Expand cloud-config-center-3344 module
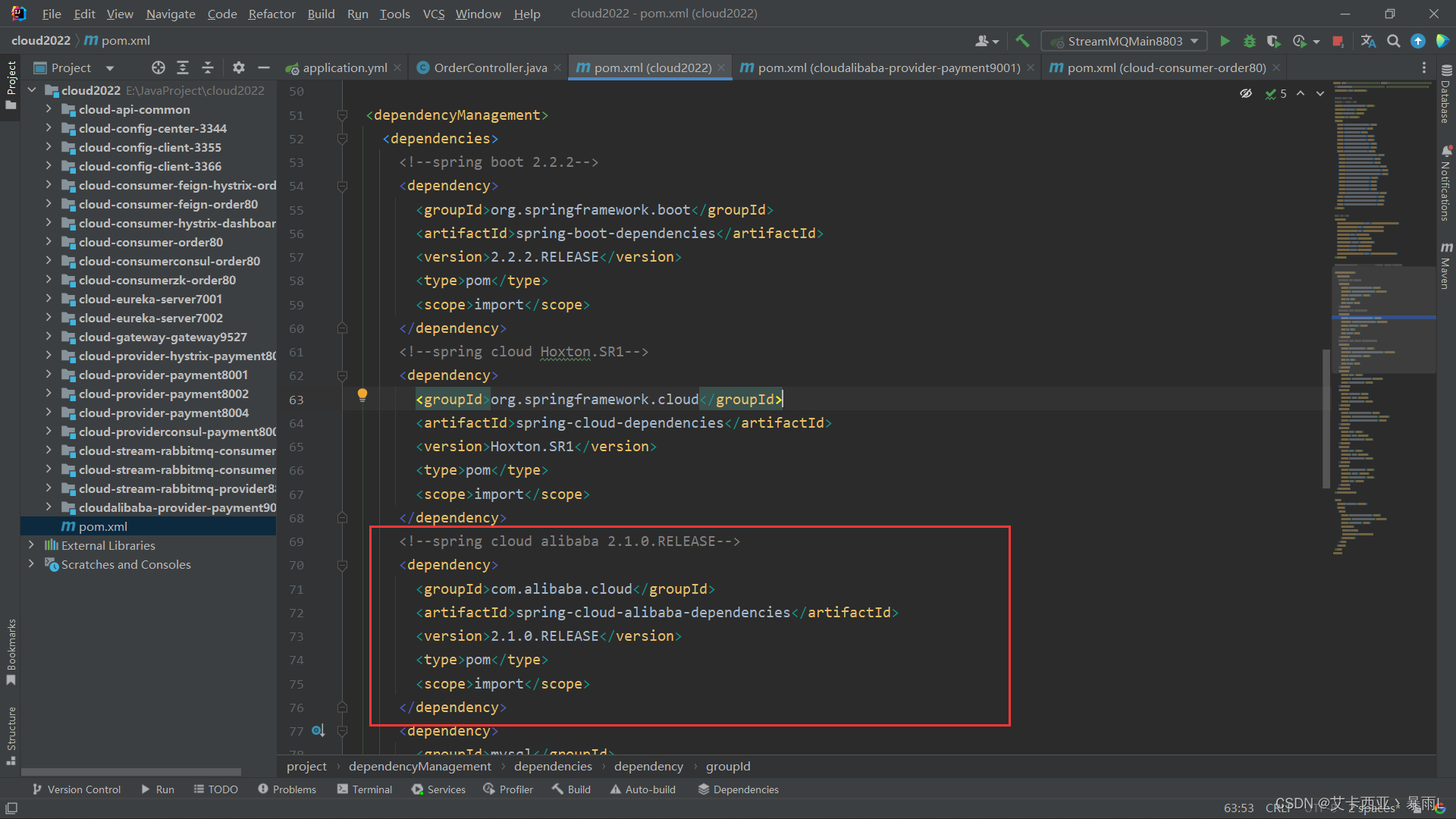 49,128
